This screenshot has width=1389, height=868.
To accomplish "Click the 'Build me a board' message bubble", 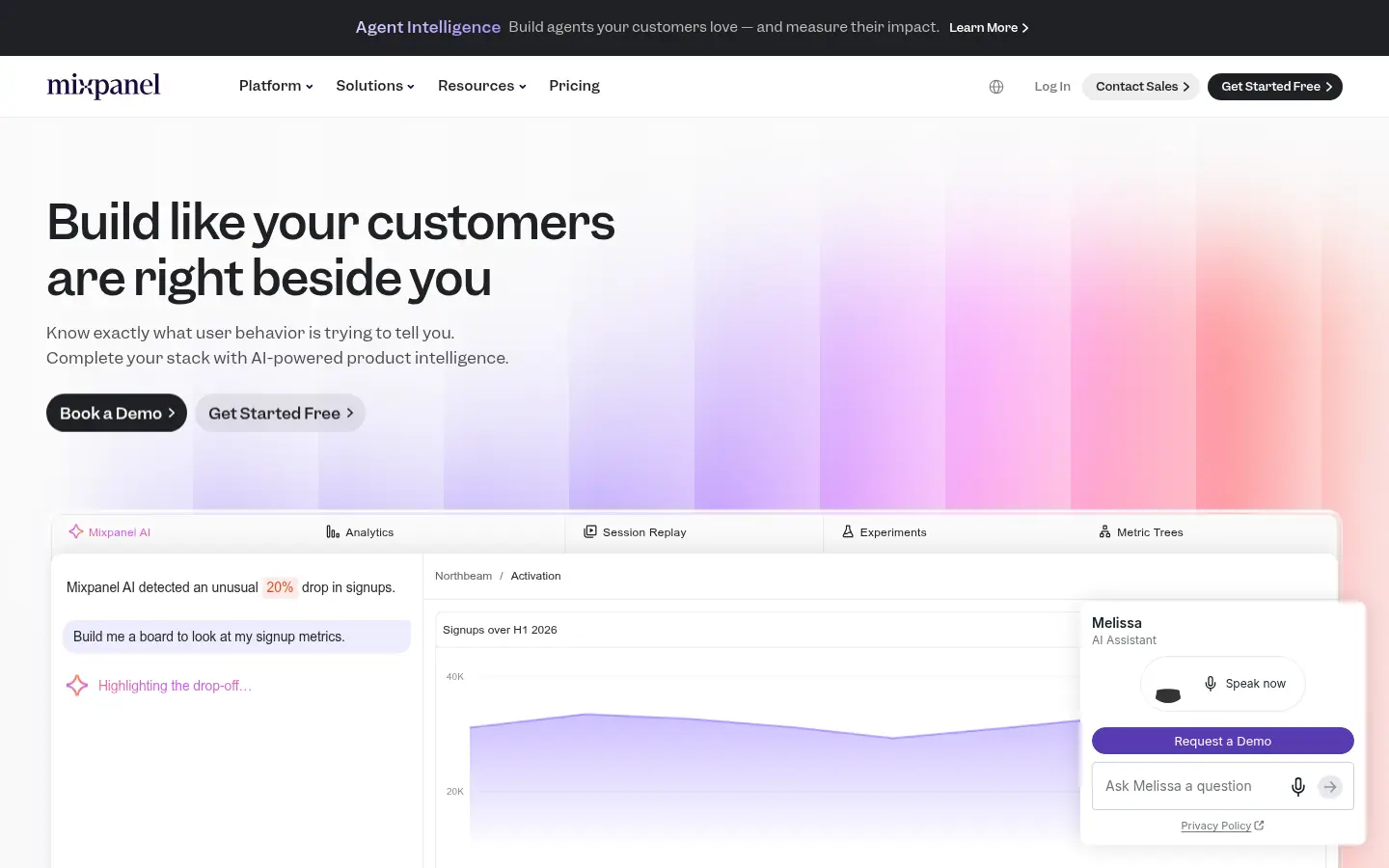I will click(x=236, y=637).
